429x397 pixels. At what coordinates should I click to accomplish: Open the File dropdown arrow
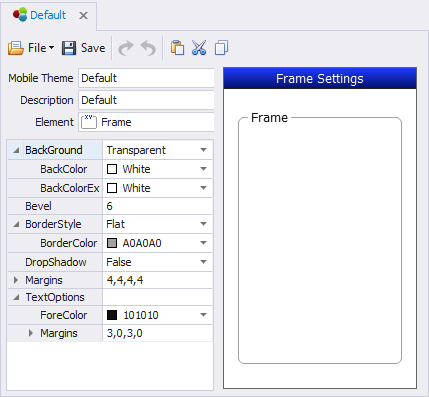click(51, 48)
